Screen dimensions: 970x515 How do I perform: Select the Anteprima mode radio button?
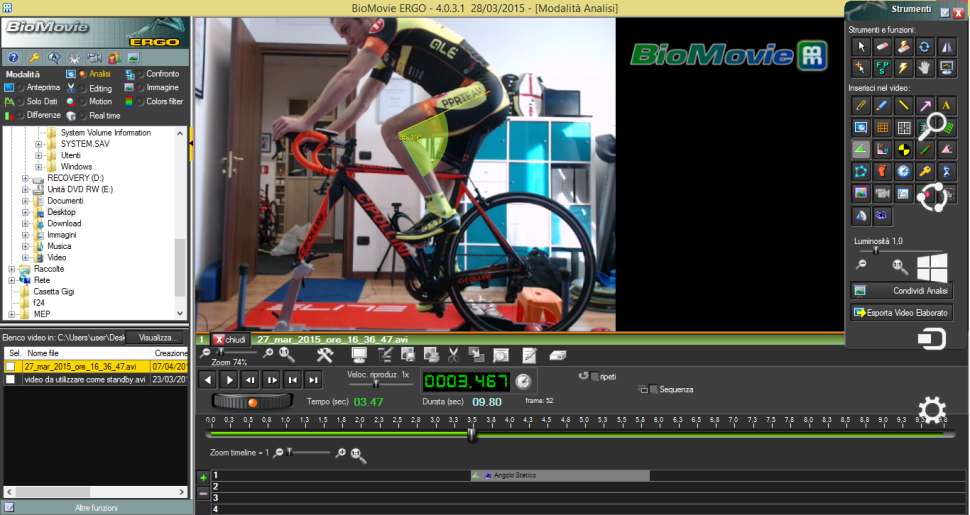coord(20,88)
